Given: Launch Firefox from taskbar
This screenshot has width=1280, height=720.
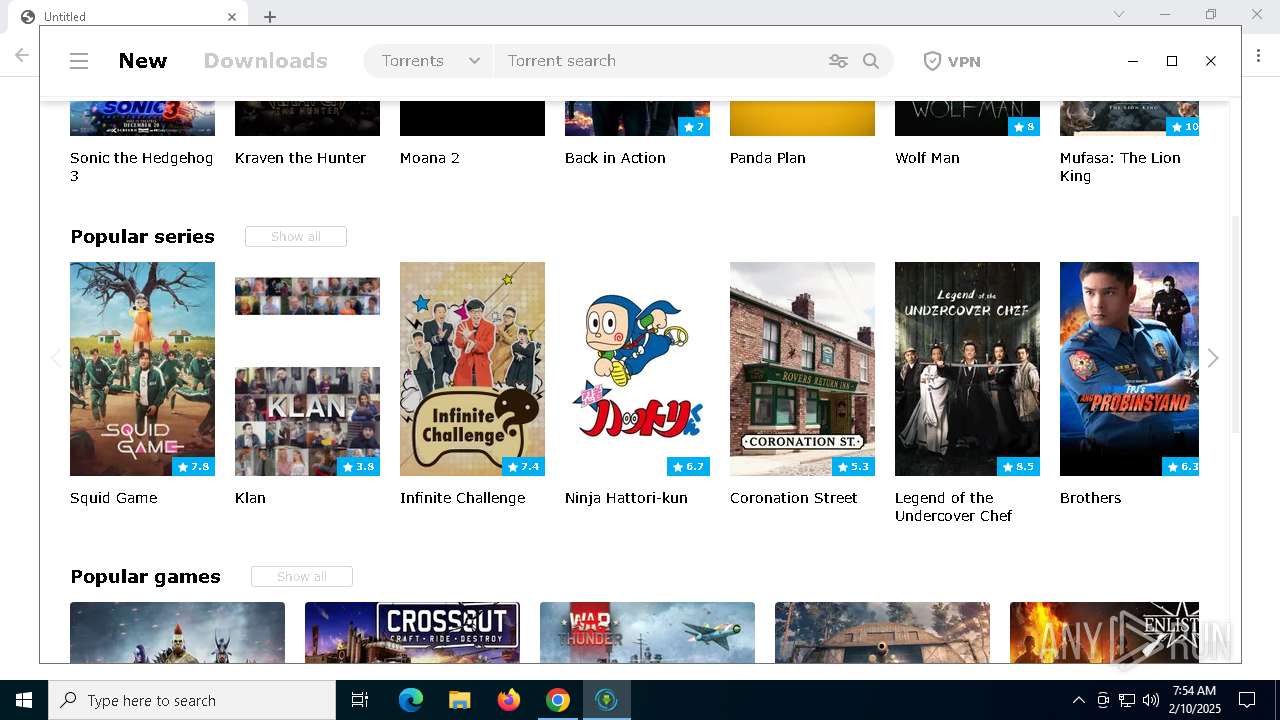Looking at the screenshot, I should pyautogui.click(x=509, y=700).
